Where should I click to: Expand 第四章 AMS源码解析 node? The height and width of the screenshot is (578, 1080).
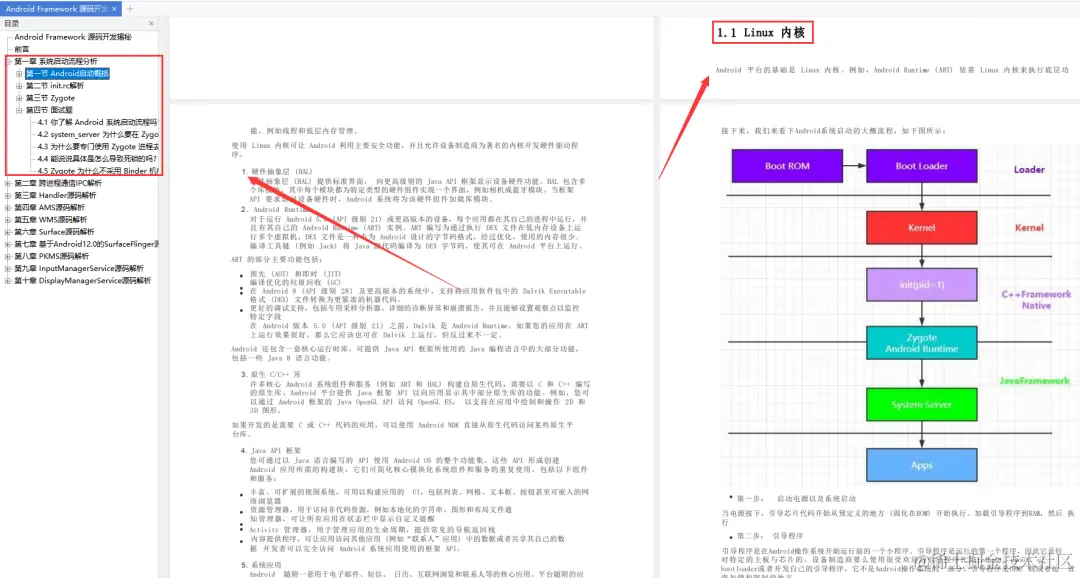click(x=8, y=207)
